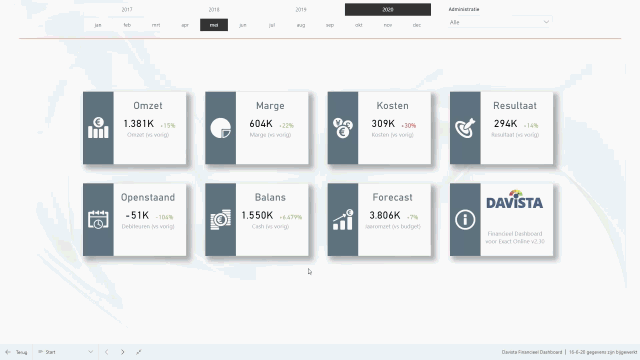Screen dimensions: 640x360
Task: Select the year 2017 filter
Action: [127, 9]
